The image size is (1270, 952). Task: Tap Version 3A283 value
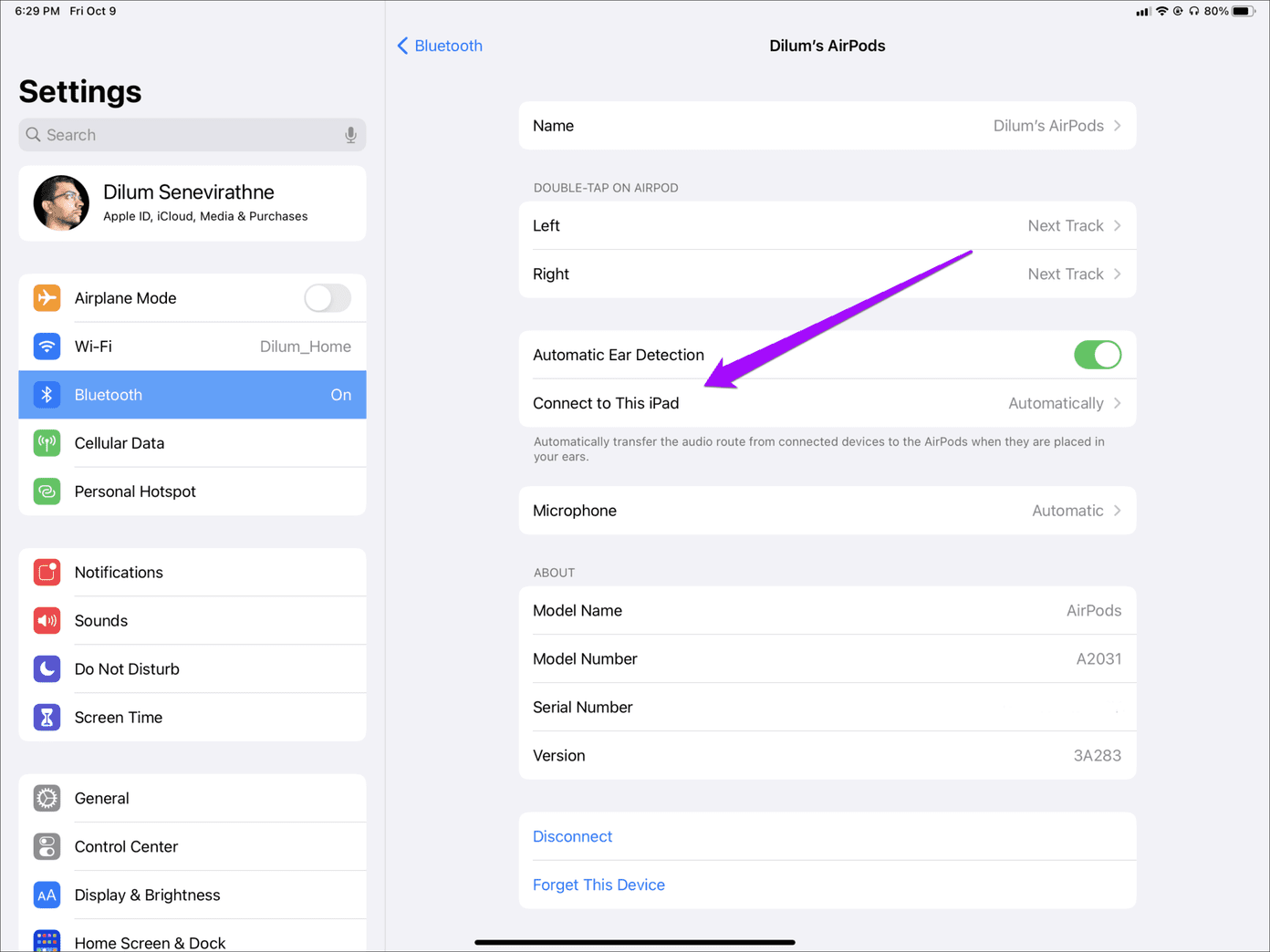coord(1098,755)
